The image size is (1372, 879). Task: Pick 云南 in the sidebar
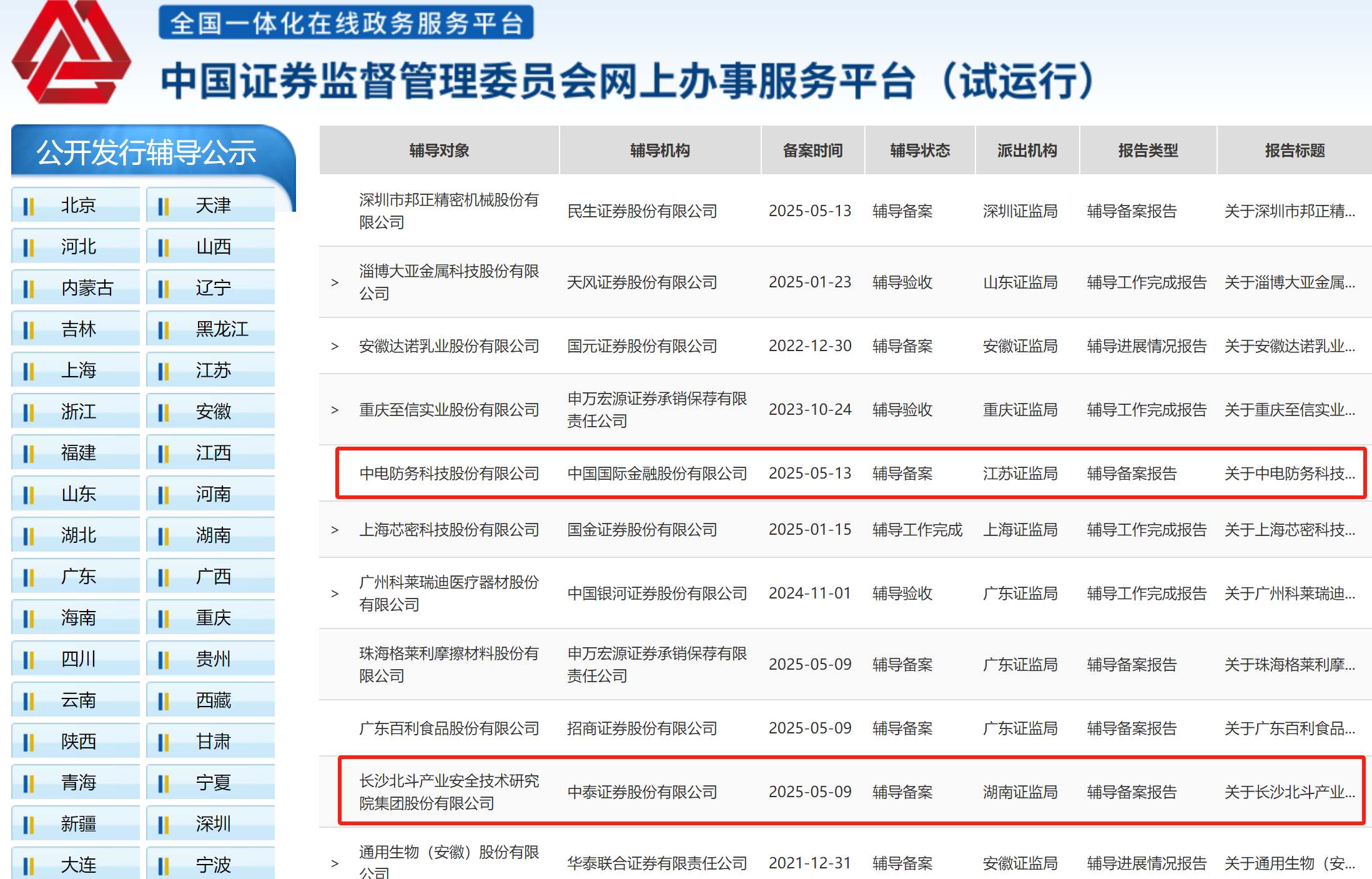click(x=76, y=700)
